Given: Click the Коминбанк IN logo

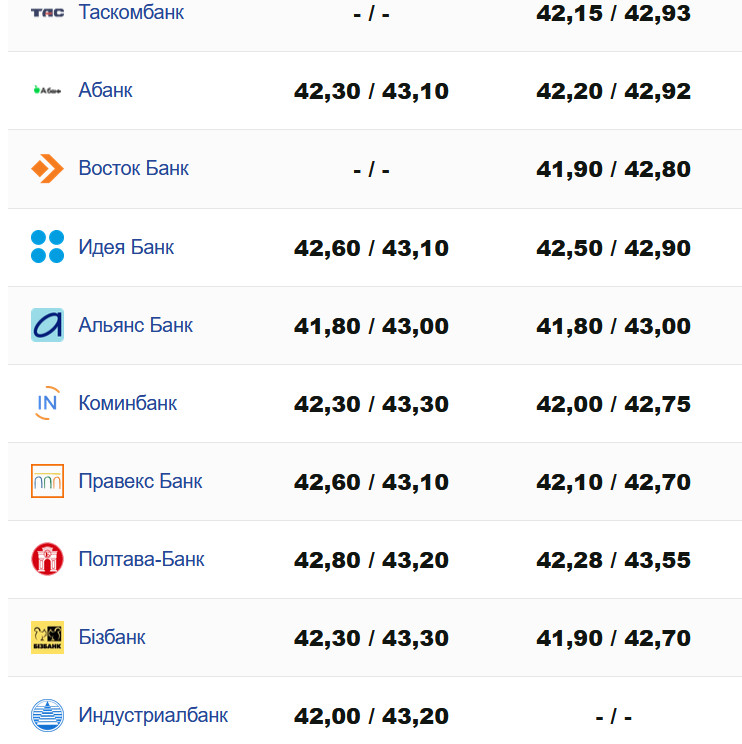Looking at the screenshot, I should coord(47,403).
